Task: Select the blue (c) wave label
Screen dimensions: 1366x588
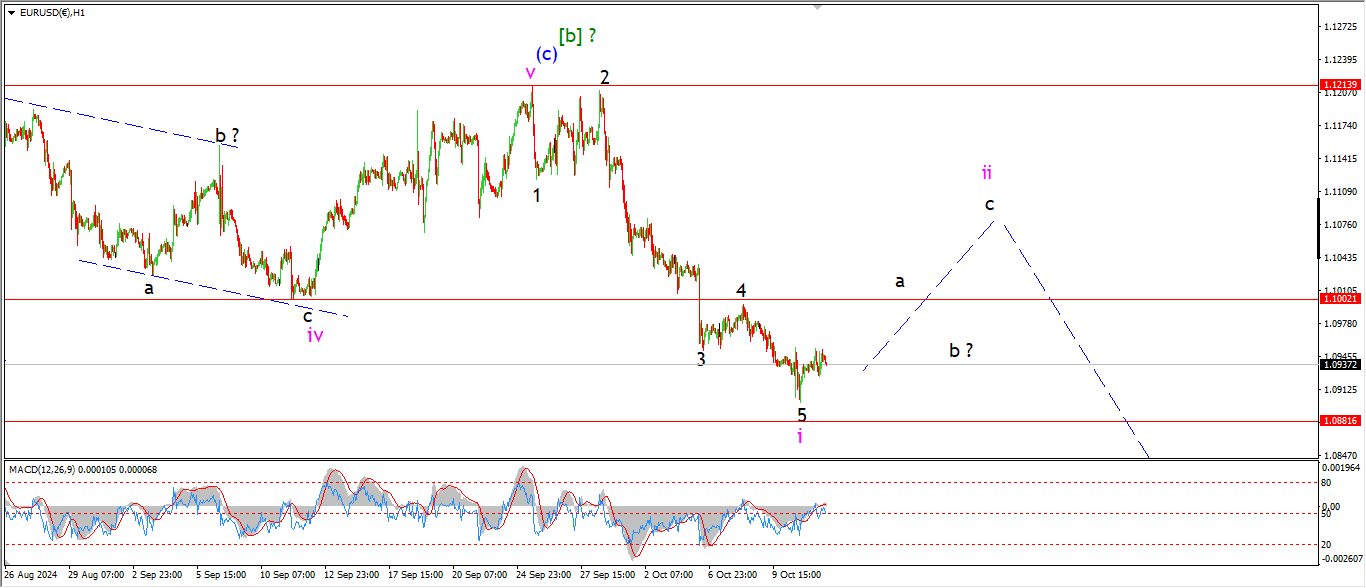Action: [x=546, y=54]
